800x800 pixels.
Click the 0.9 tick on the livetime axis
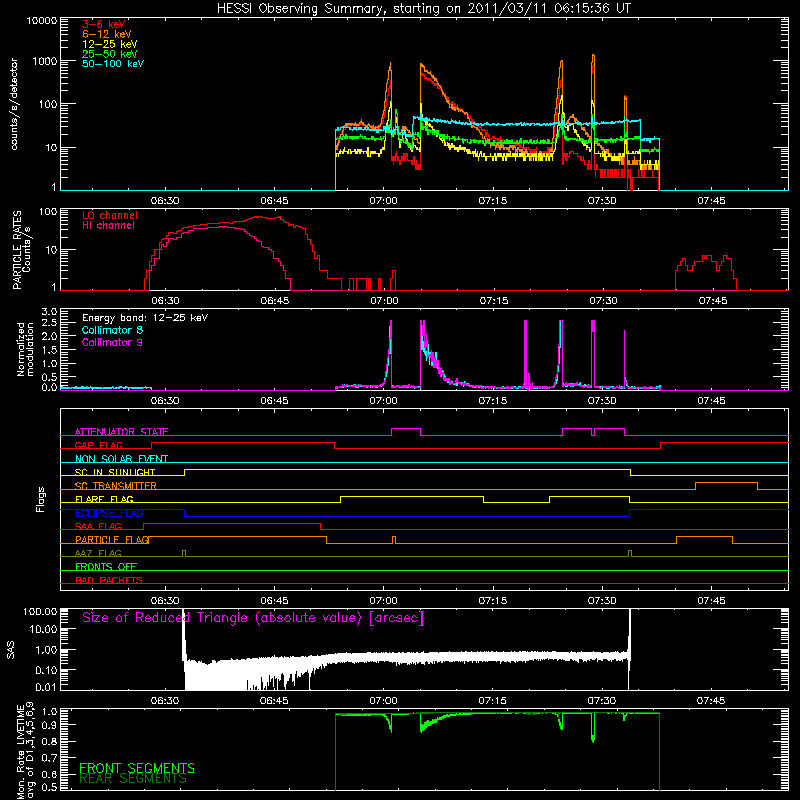coord(51,725)
